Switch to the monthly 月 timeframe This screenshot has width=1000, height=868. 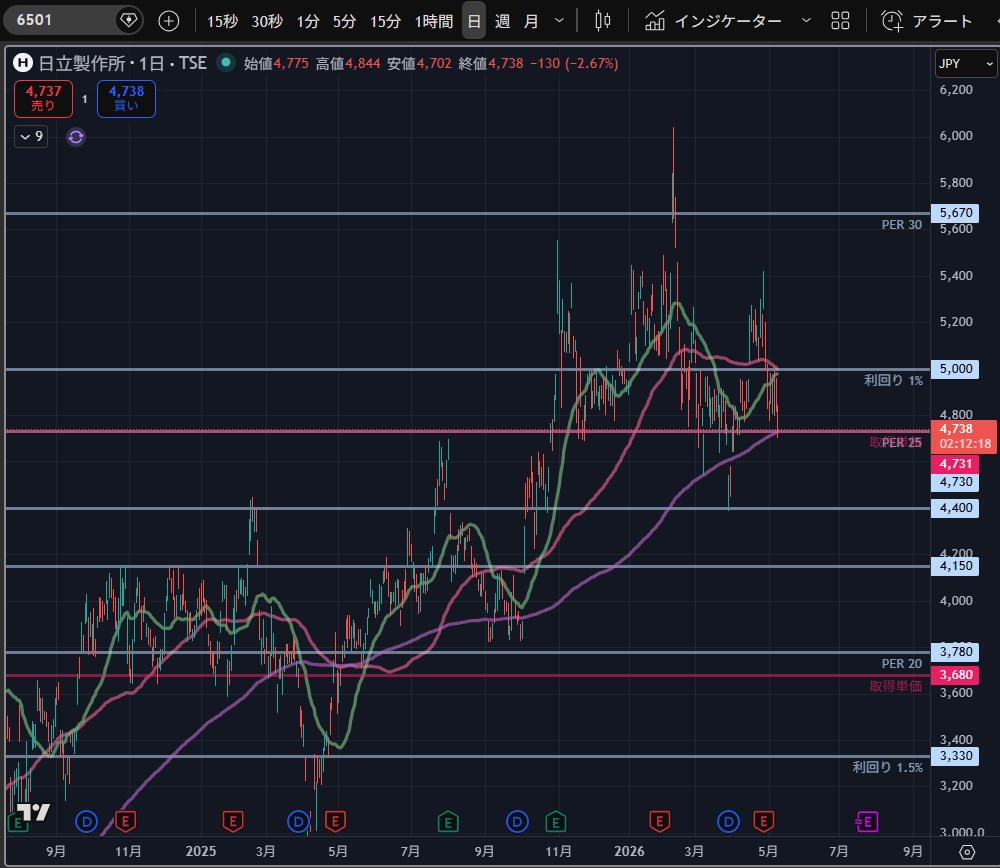pos(531,22)
